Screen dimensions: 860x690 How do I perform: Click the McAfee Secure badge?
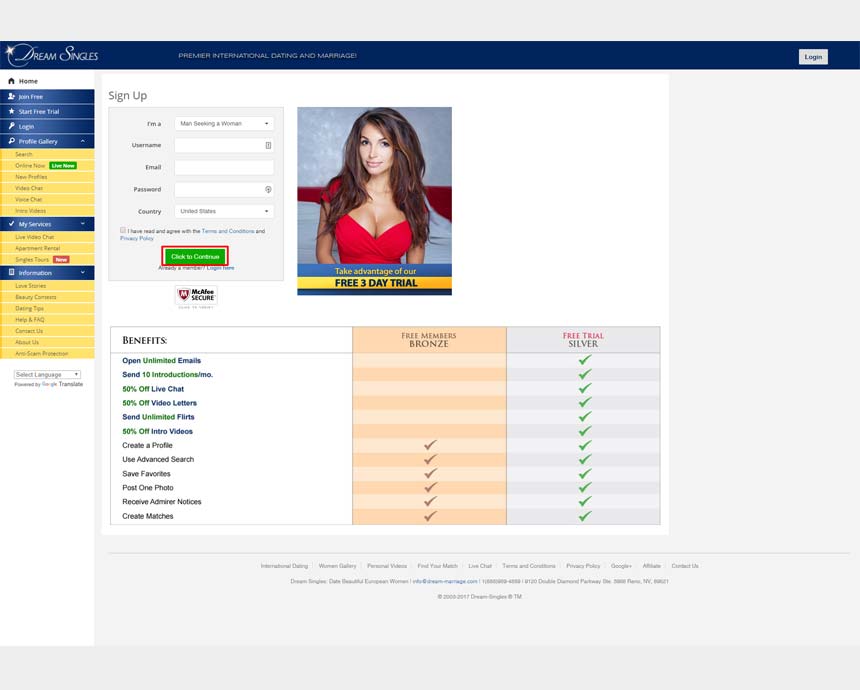point(196,296)
